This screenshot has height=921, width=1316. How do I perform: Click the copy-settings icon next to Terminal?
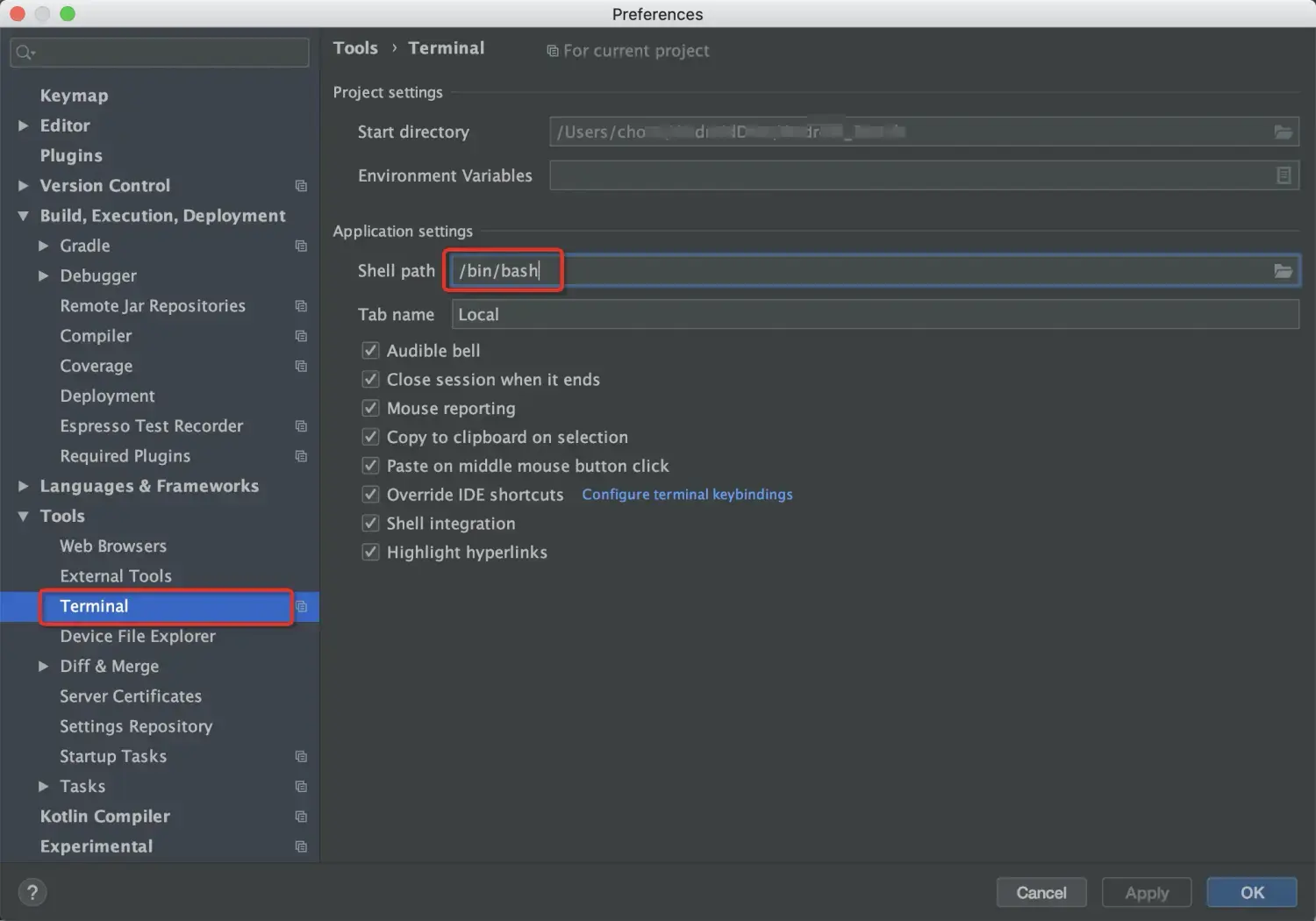point(301,606)
